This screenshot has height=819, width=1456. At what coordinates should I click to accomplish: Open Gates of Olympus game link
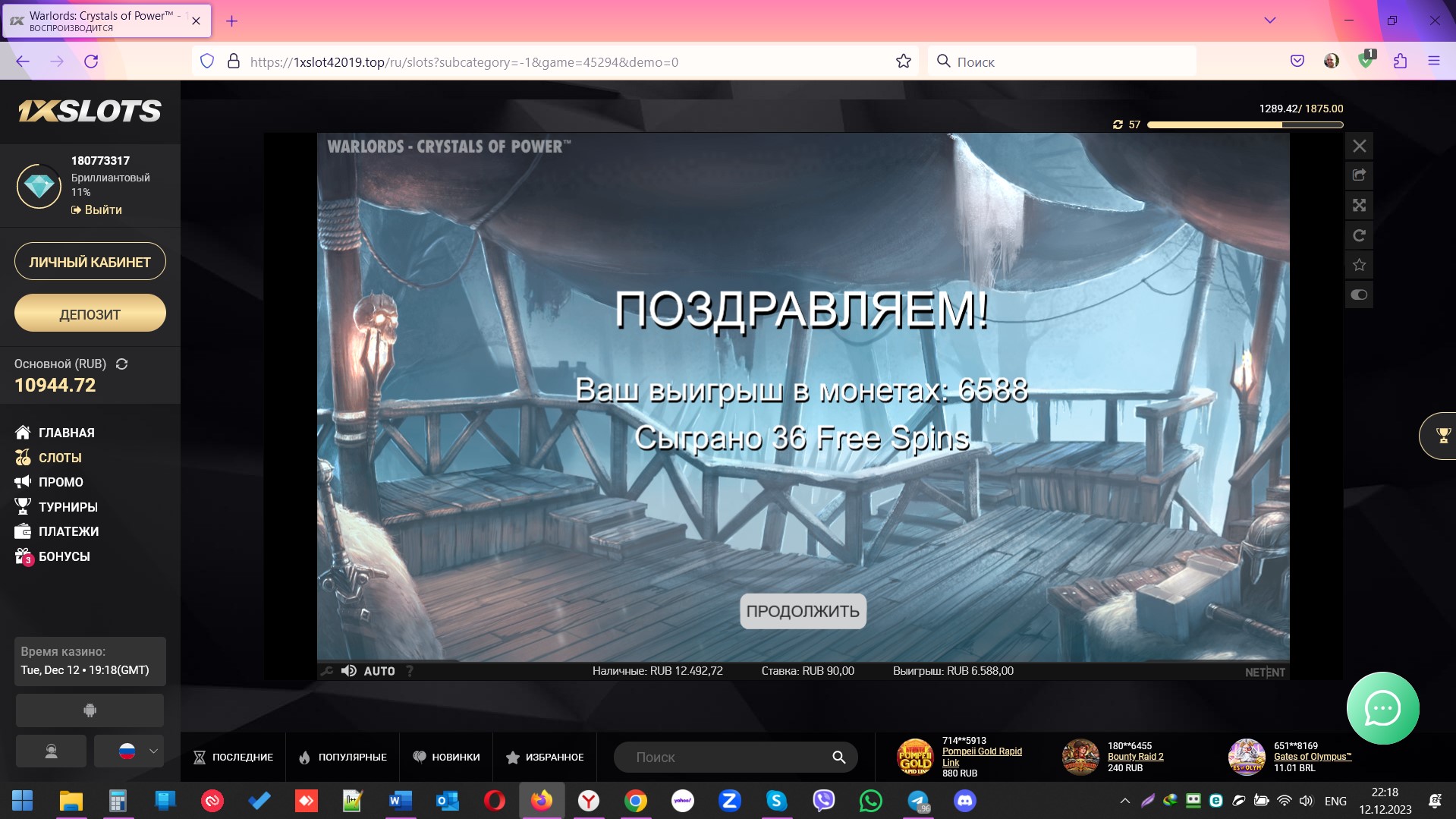coord(1313,757)
